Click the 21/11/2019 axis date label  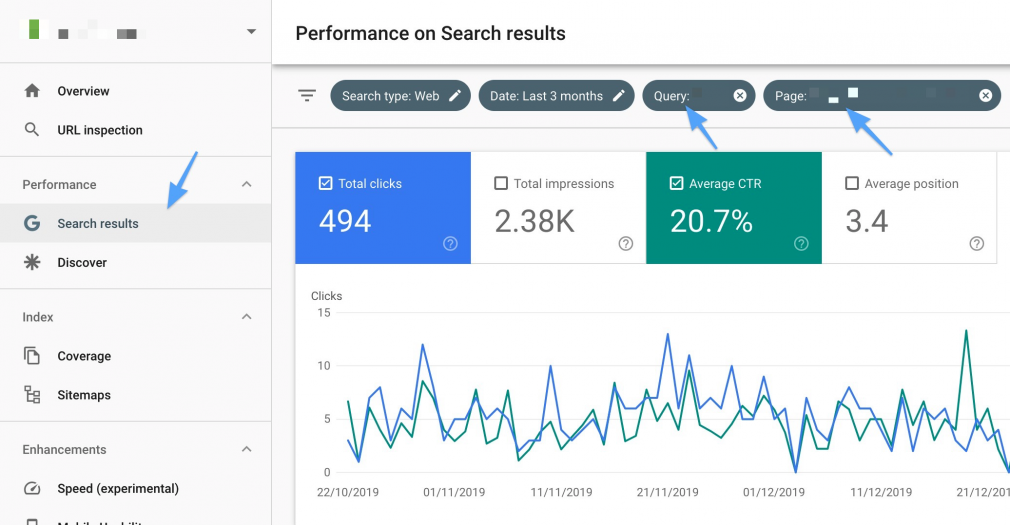pyautogui.click(x=667, y=492)
